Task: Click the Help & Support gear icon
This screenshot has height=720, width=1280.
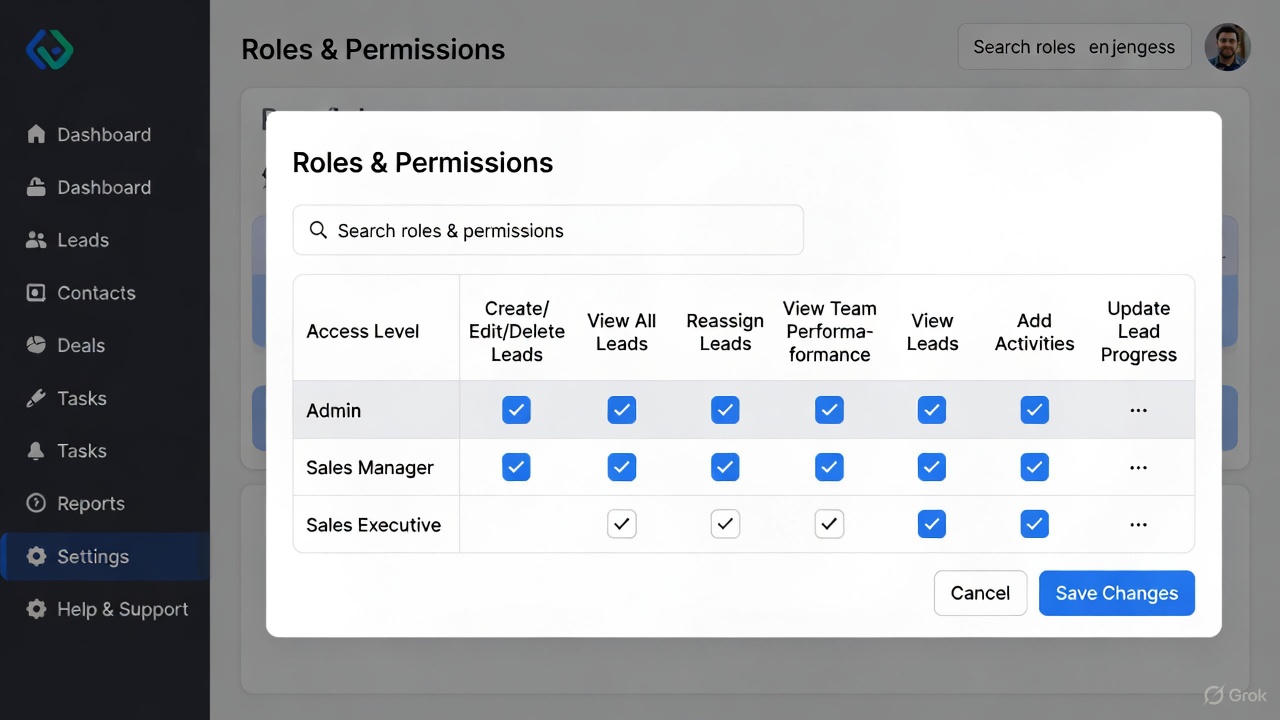Action: pyautogui.click(x=36, y=609)
